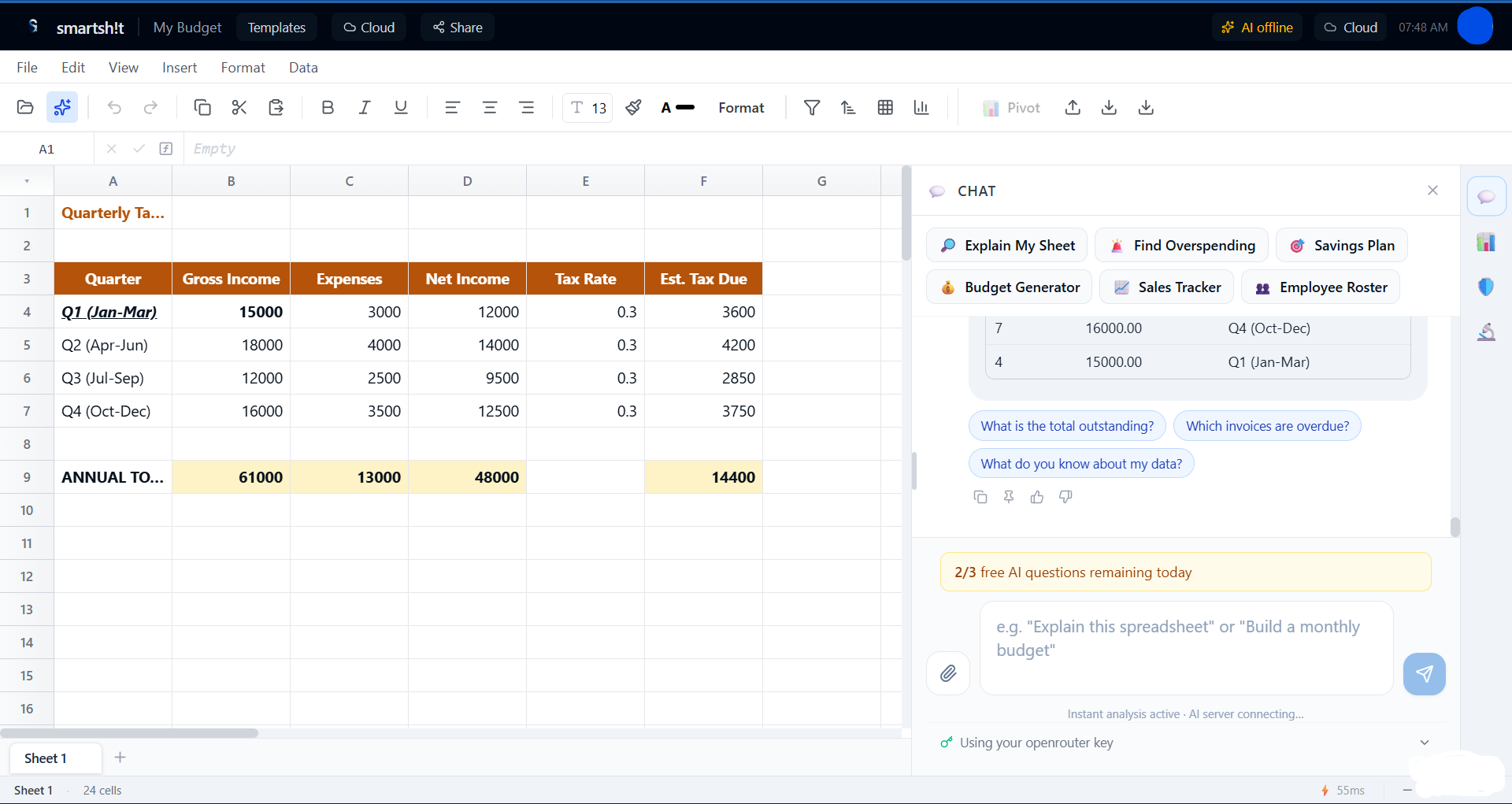Click the paste clipboard icon

276,108
